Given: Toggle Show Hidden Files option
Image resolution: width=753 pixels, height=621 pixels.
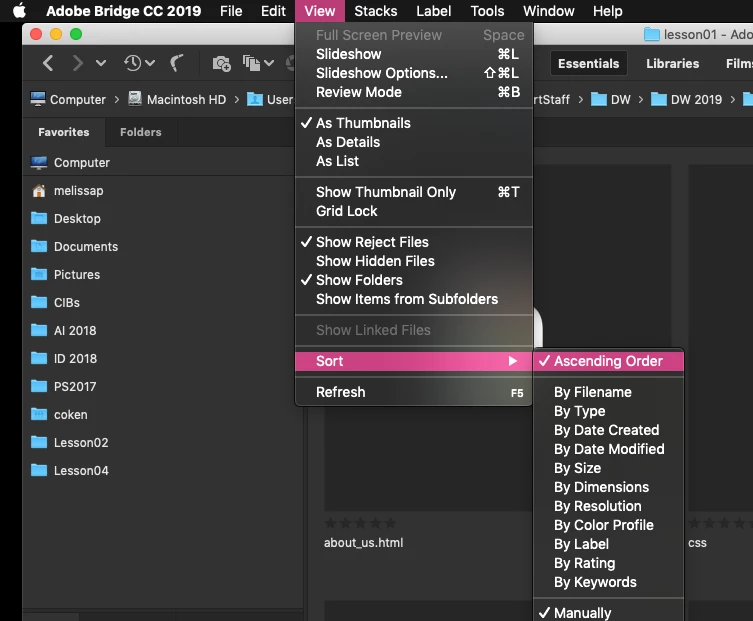Looking at the screenshot, I should tap(414, 261).
